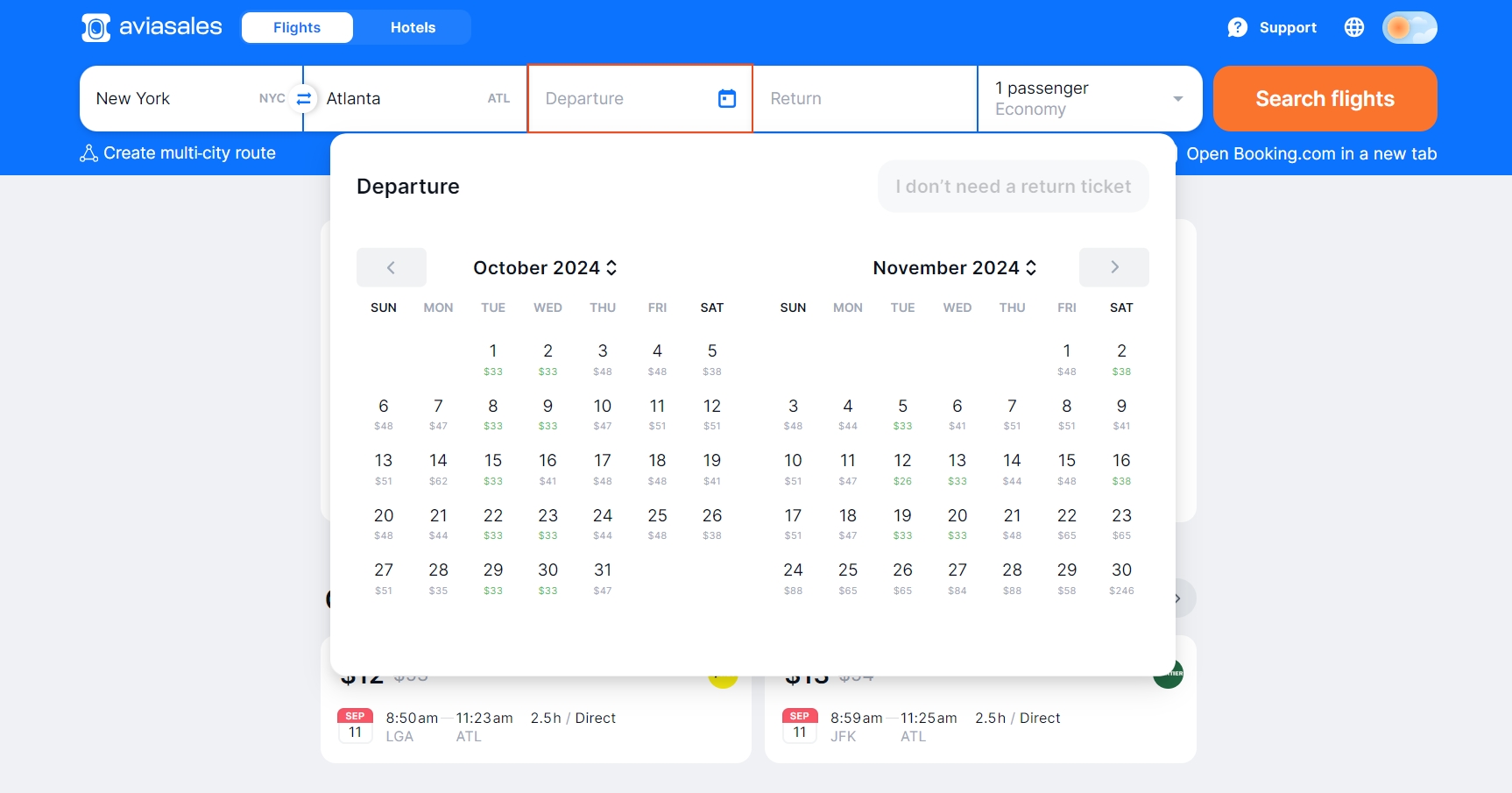Image resolution: width=1512 pixels, height=793 pixels.
Task: Click the Return date field
Action: (865, 99)
